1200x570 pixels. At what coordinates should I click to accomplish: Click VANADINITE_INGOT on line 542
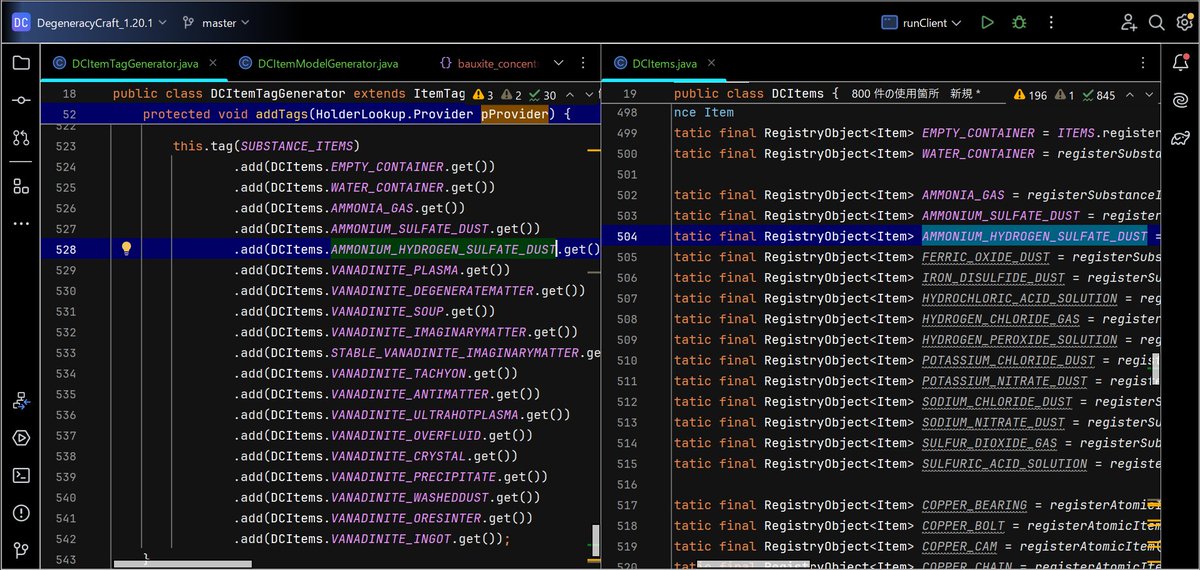click(393, 539)
